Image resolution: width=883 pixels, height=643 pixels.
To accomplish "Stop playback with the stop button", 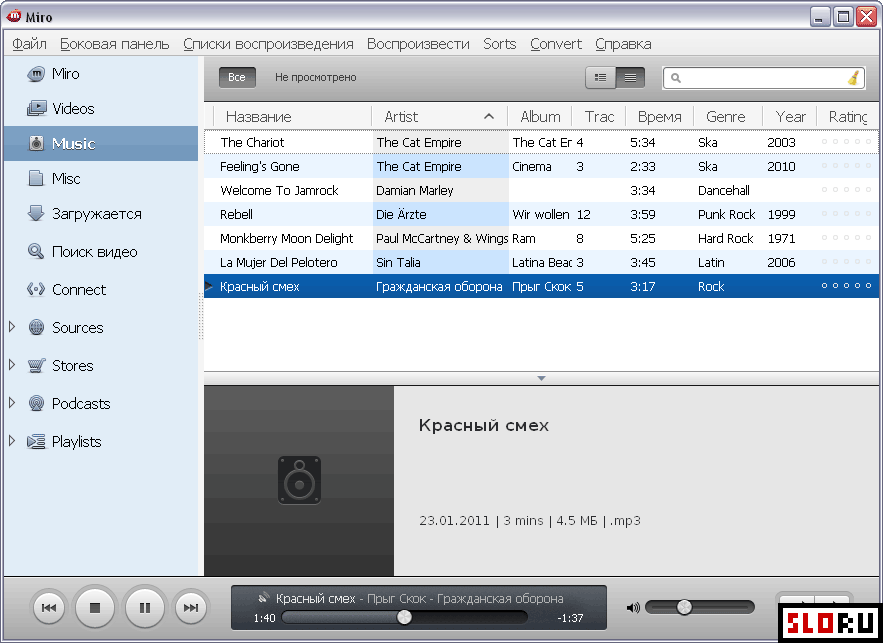I will pyautogui.click(x=95, y=607).
